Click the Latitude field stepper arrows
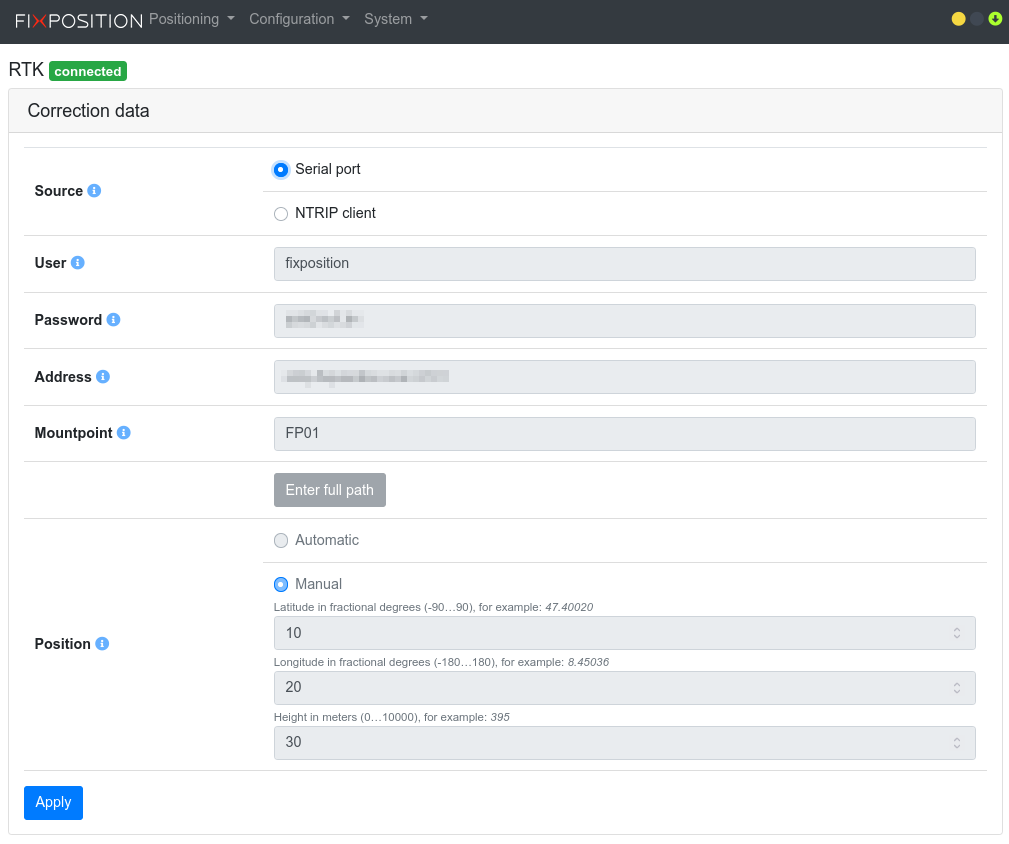 956,633
